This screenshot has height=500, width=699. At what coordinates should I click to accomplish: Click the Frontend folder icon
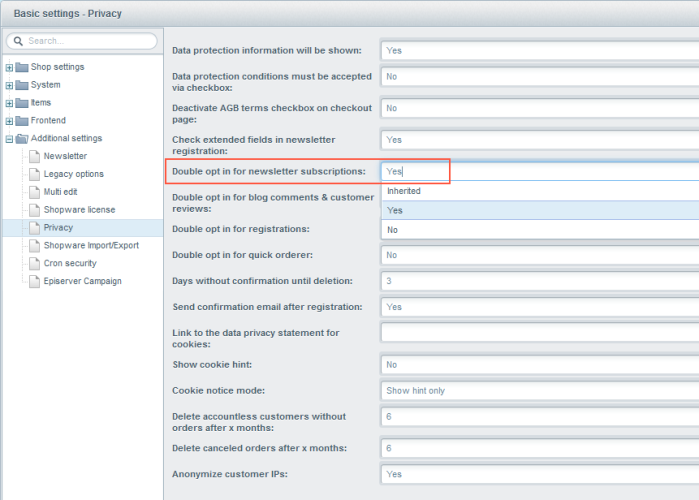coord(22,121)
